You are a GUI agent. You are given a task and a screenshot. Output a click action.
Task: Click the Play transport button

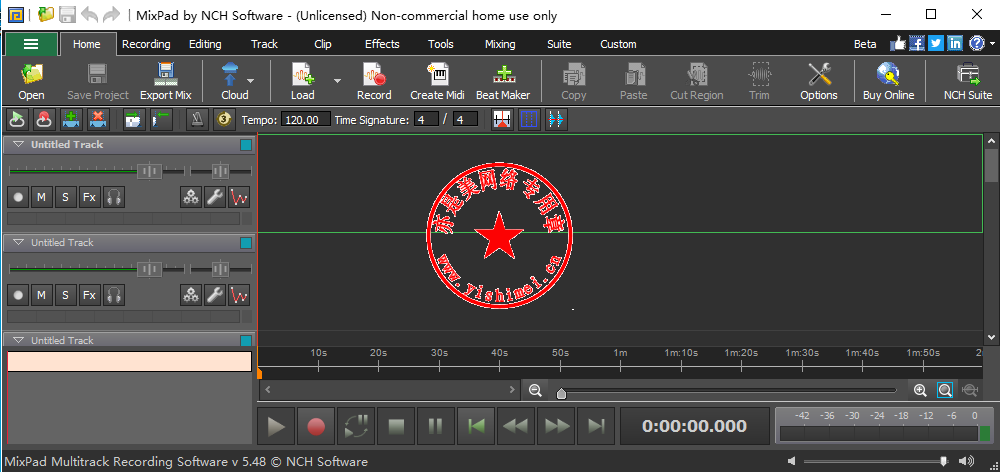(x=276, y=426)
